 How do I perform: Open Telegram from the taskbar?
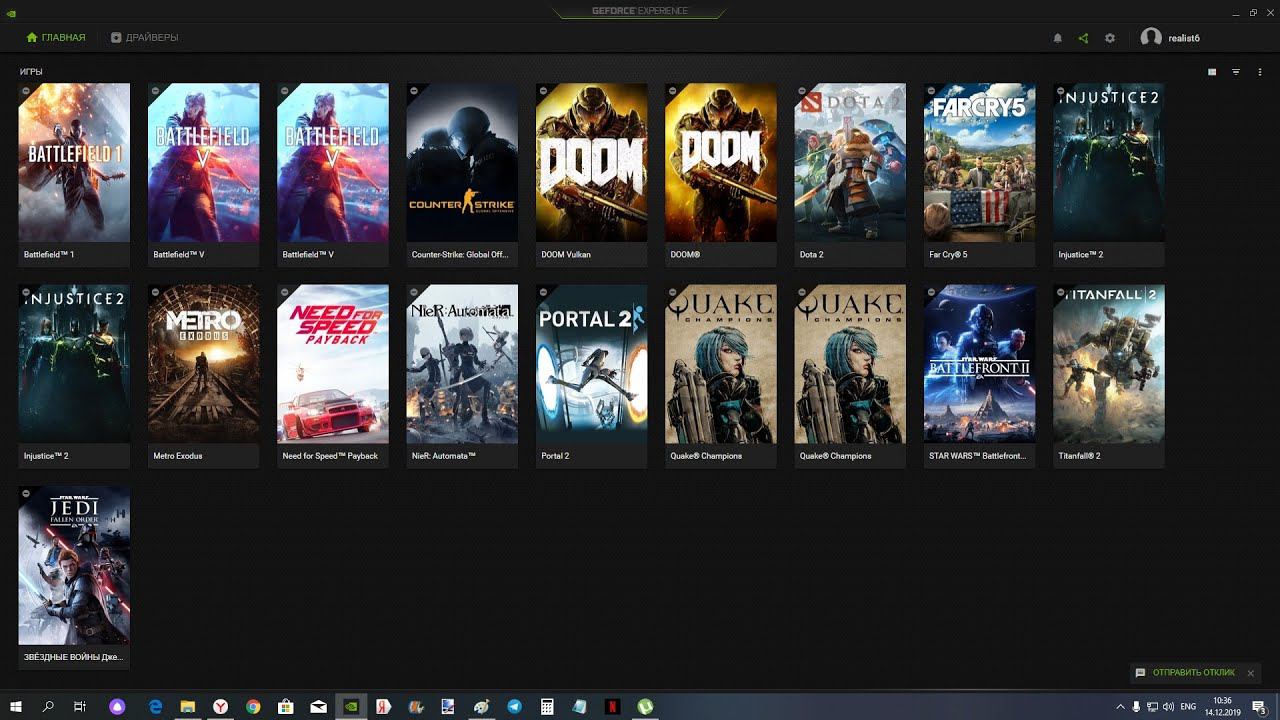pyautogui.click(x=514, y=706)
